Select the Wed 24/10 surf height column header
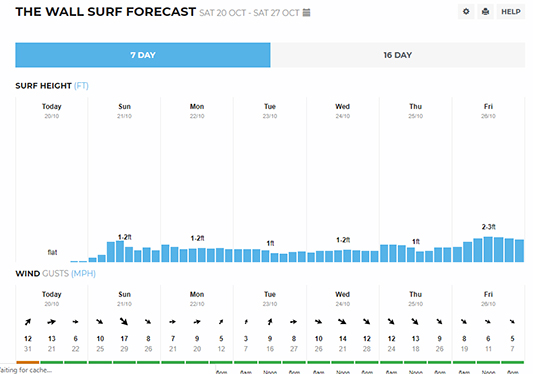This screenshot has height=374, width=533. pos(343,110)
